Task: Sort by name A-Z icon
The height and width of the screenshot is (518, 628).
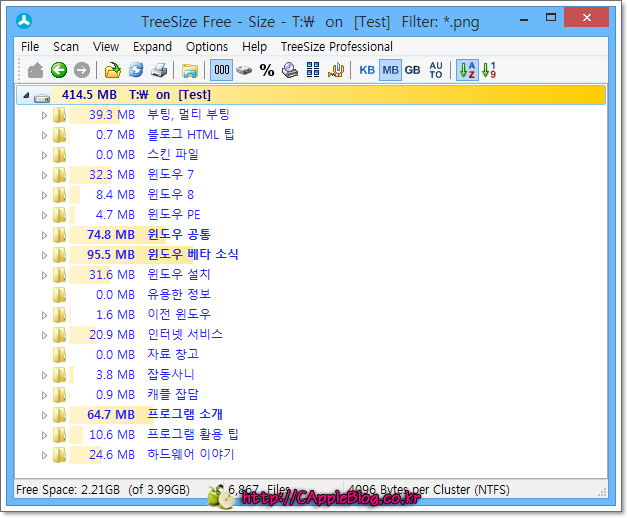Action: 467,70
